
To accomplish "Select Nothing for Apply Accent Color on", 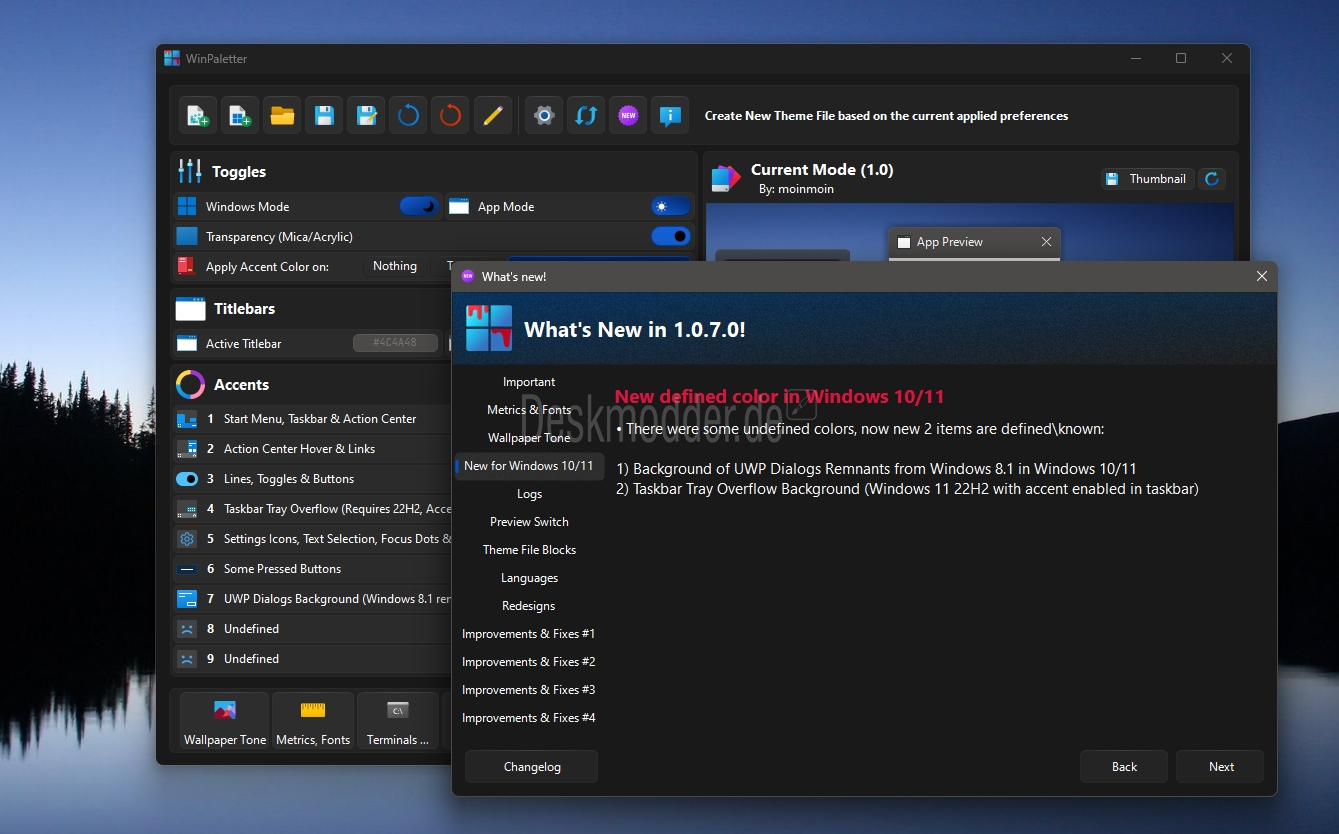I will click(x=395, y=266).
